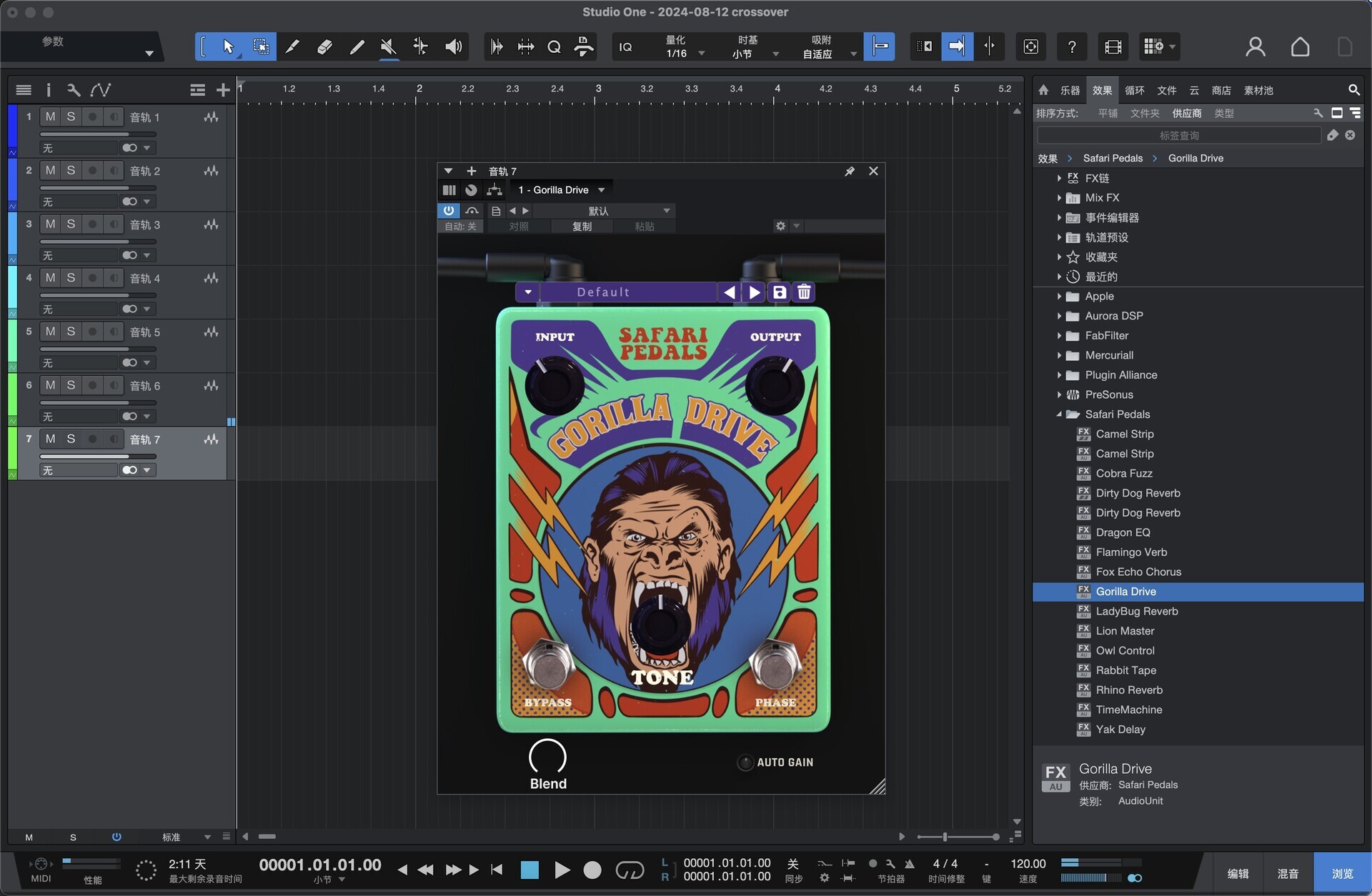
Task: Expand the Safari Pedals plugin folder
Action: click(1059, 414)
